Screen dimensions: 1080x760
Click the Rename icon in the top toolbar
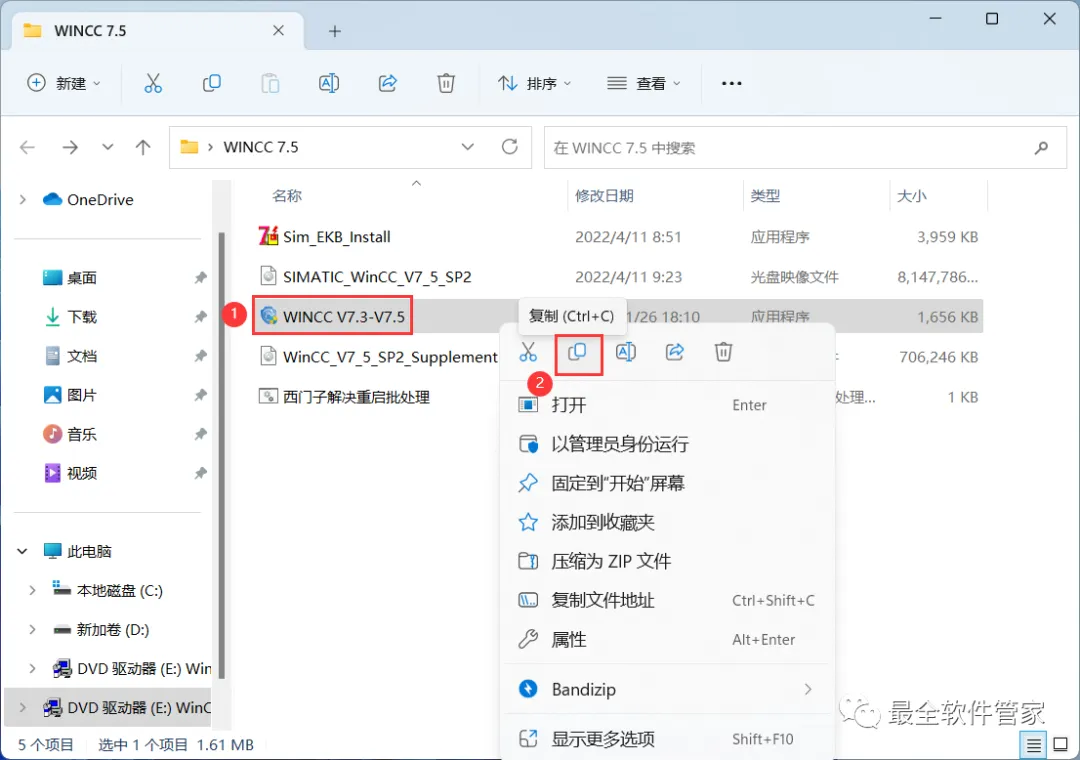329,83
